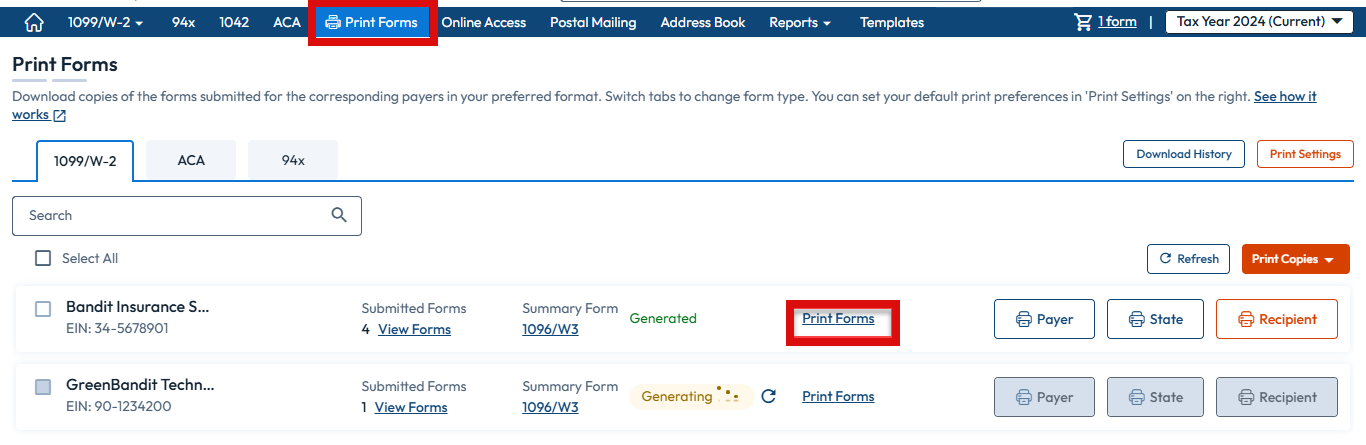
Task: Open the Reports dropdown menu
Action: point(800,22)
